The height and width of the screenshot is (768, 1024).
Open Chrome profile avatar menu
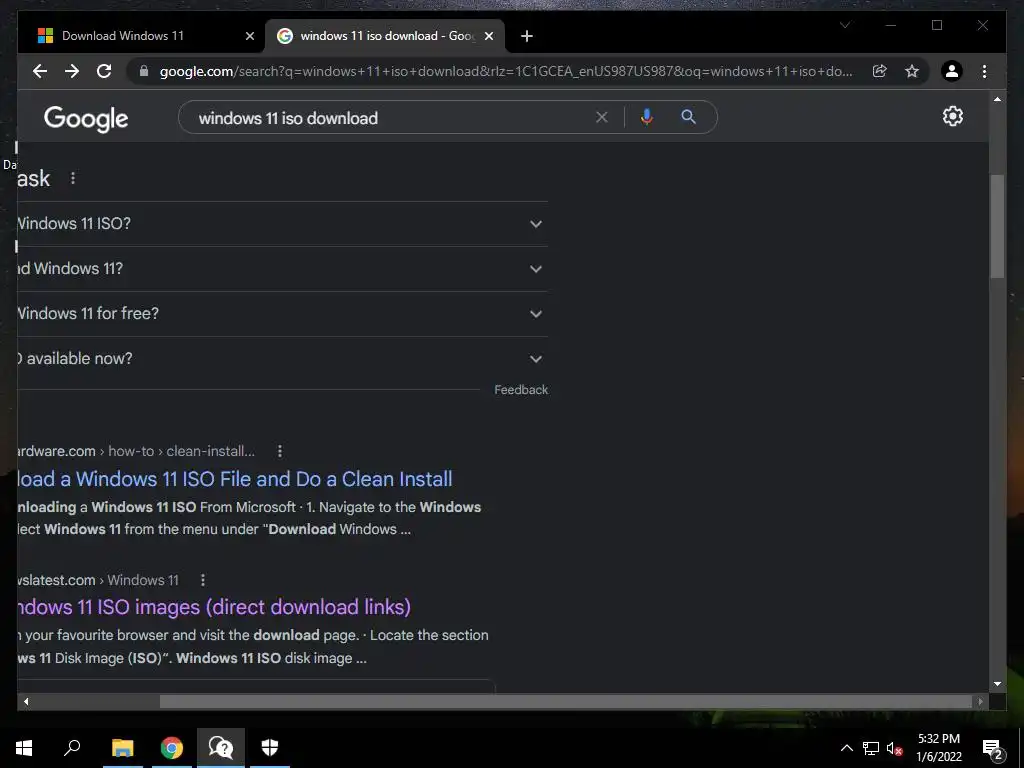[952, 71]
